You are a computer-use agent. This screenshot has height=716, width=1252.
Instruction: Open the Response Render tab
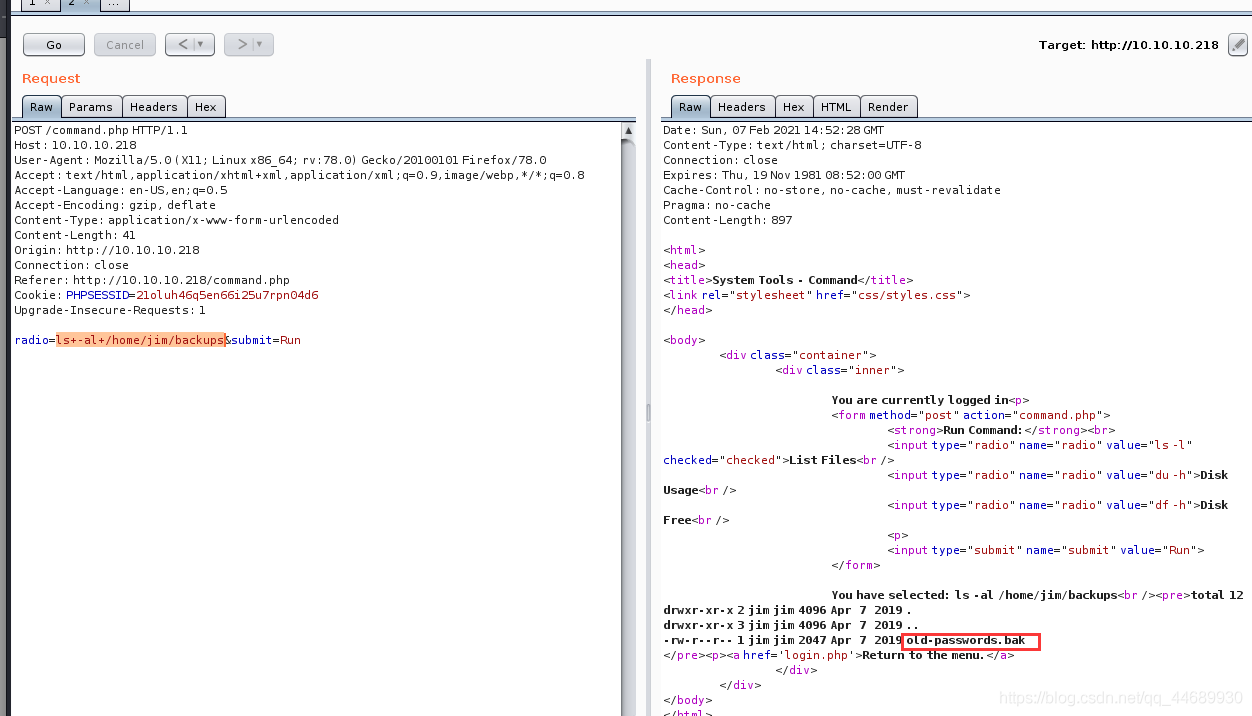click(x=888, y=107)
